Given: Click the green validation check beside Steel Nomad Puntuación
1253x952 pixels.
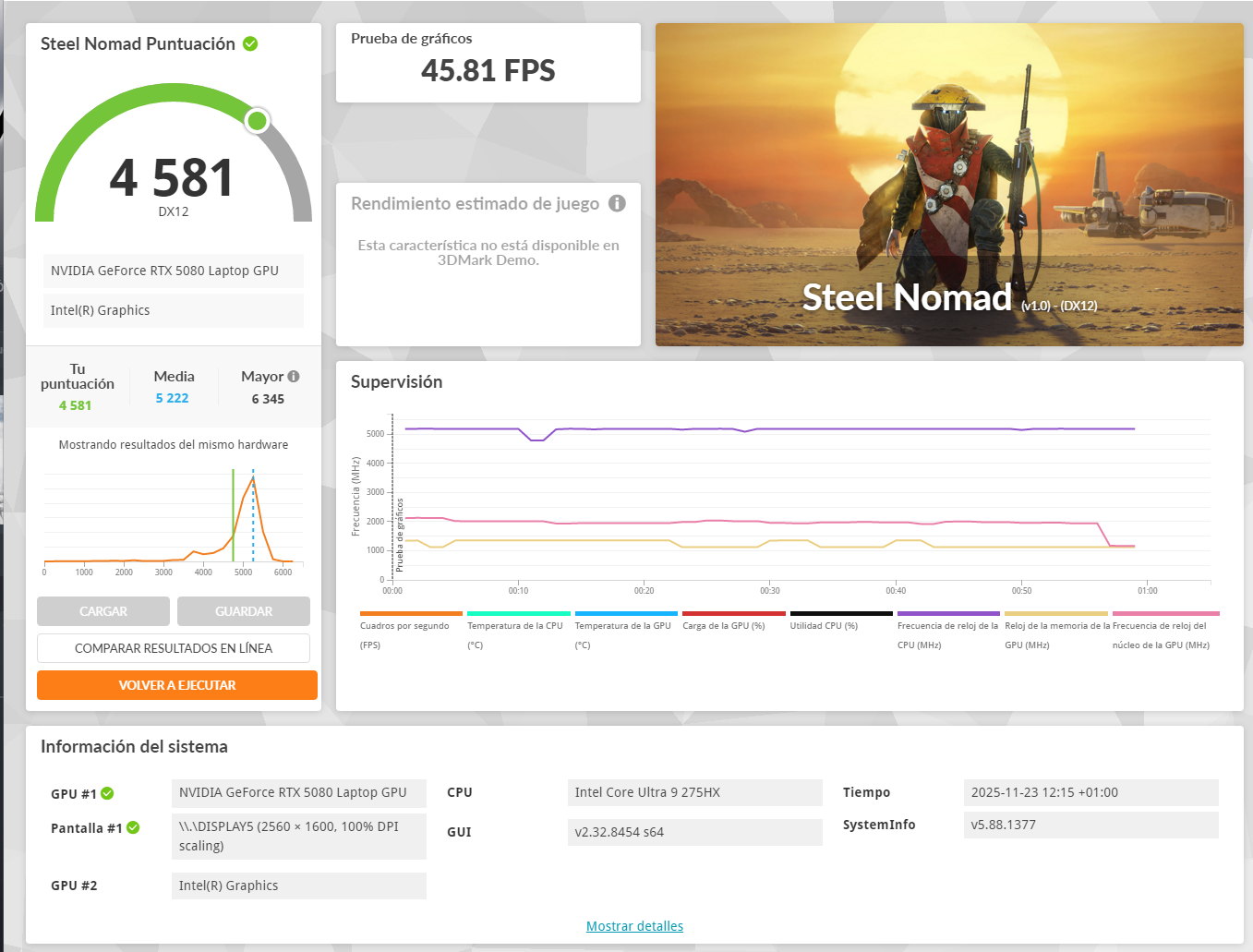Looking at the screenshot, I should pyautogui.click(x=250, y=44).
